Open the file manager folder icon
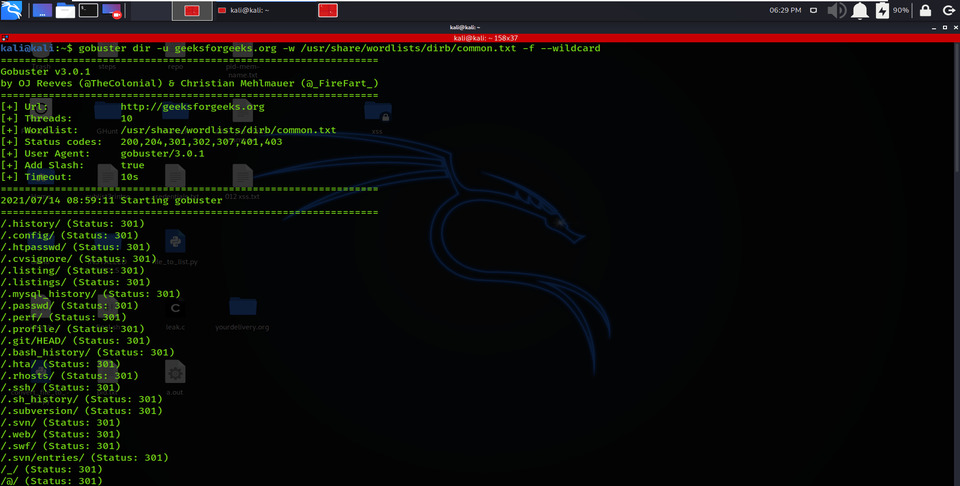Viewport: 960px width, 486px height. (66, 10)
